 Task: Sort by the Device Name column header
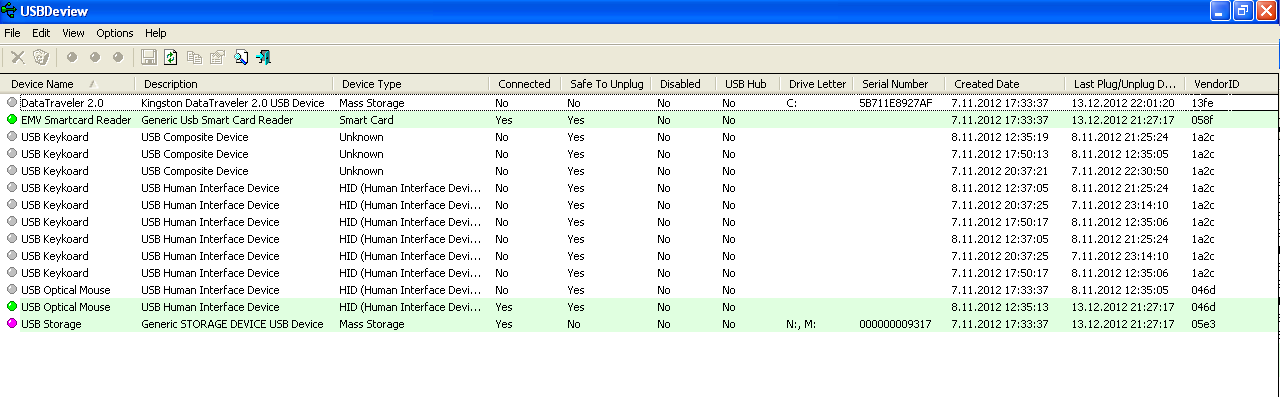click(x=67, y=84)
